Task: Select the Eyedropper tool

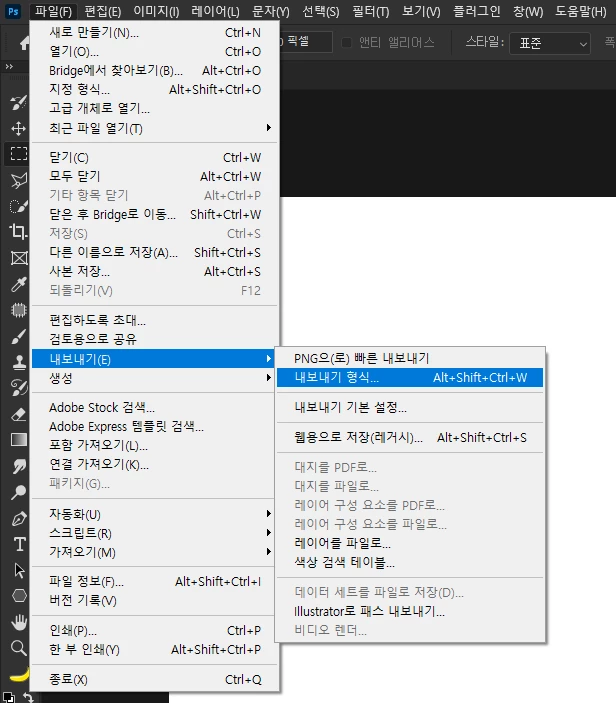Action: (18, 284)
